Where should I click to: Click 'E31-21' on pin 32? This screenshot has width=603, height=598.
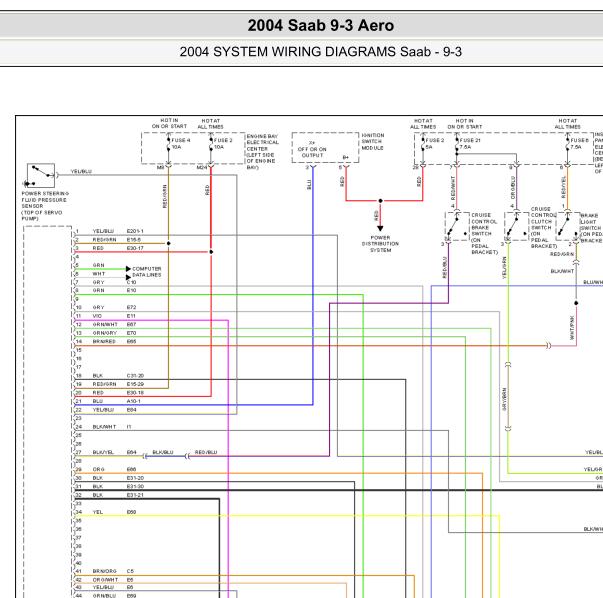pos(135,495)
